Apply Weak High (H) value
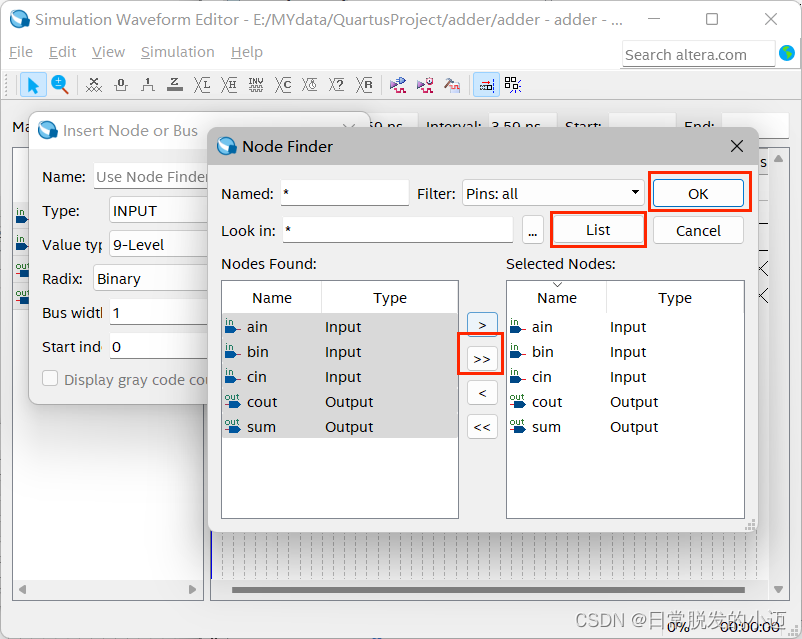 point(229,85)
